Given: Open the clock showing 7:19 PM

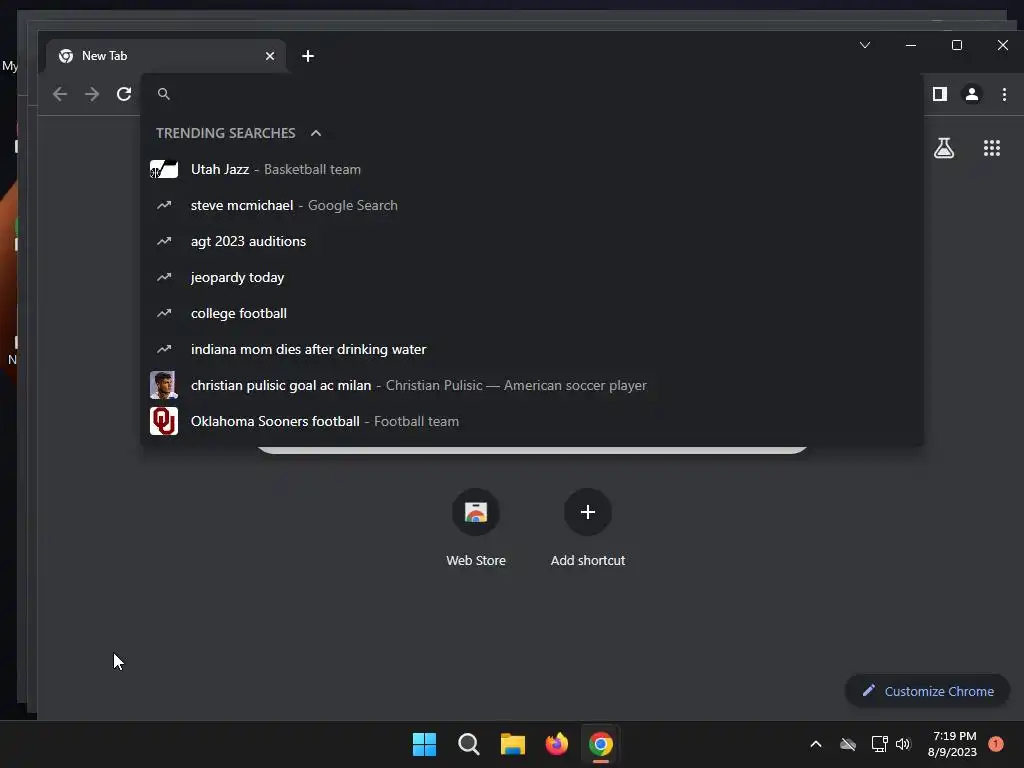Looking at the screenshot, I should (953, 744).
